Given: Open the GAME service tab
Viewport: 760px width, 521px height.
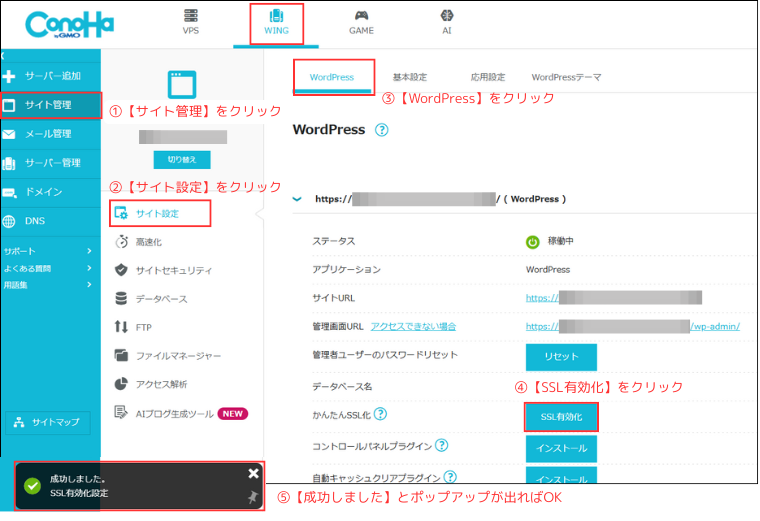Looking at the screenshot, I should [x=361, y=22].
